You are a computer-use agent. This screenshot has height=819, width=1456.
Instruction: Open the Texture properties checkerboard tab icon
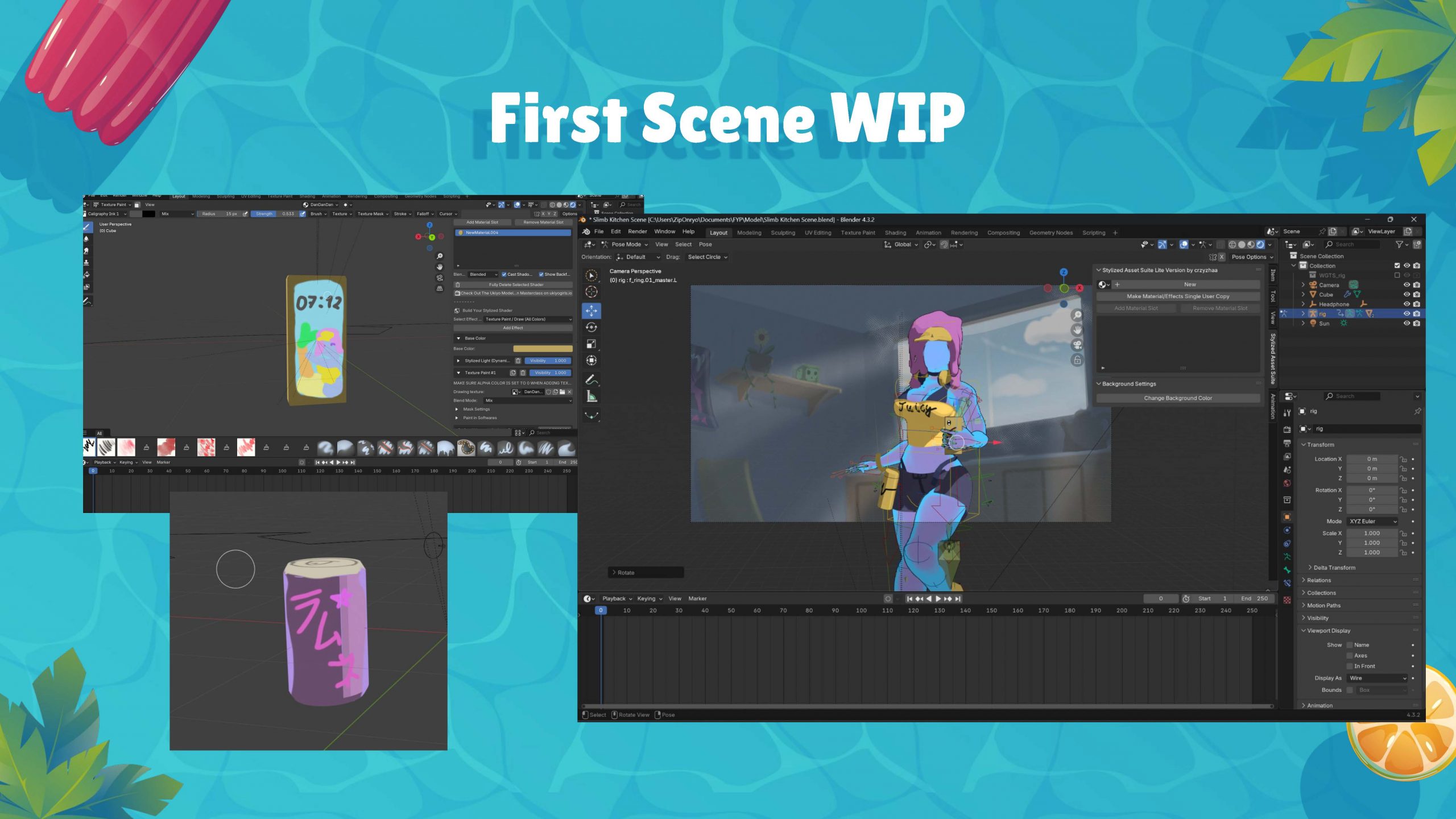1287,600
